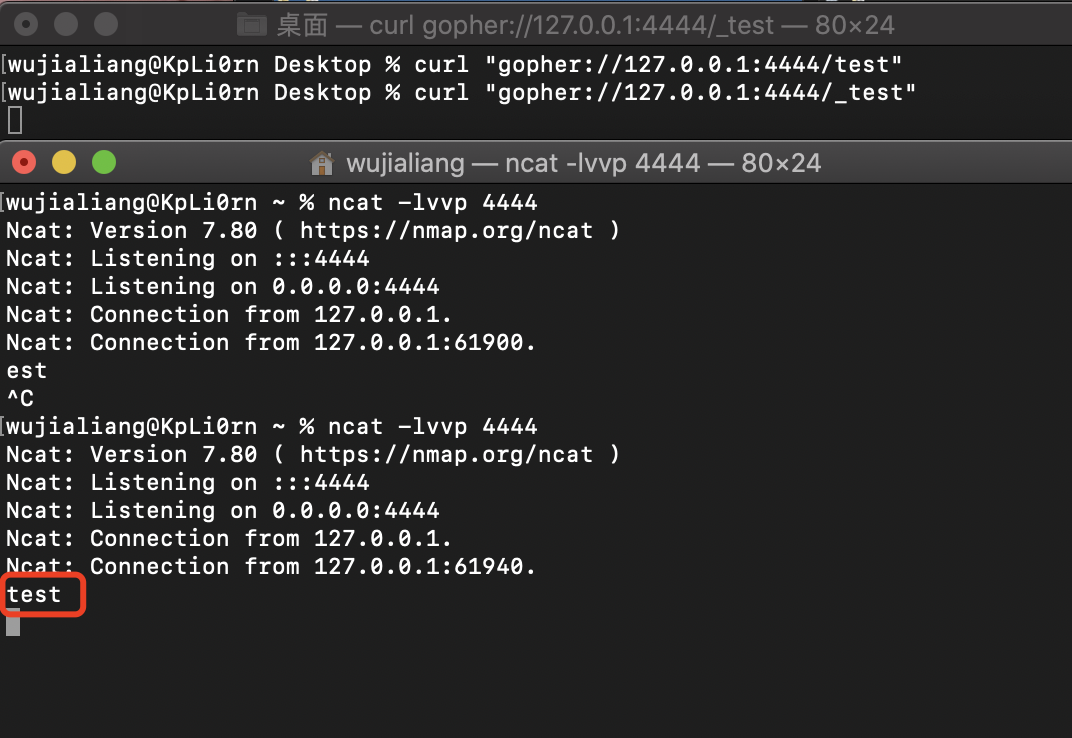Close the ncat terminal window with red button

point(24,162)
